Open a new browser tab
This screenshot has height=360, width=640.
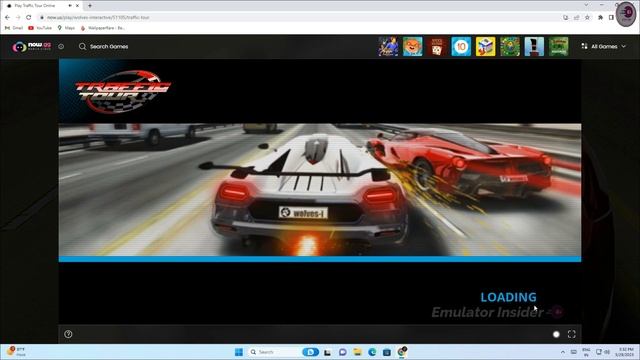[x=90, y=6]
